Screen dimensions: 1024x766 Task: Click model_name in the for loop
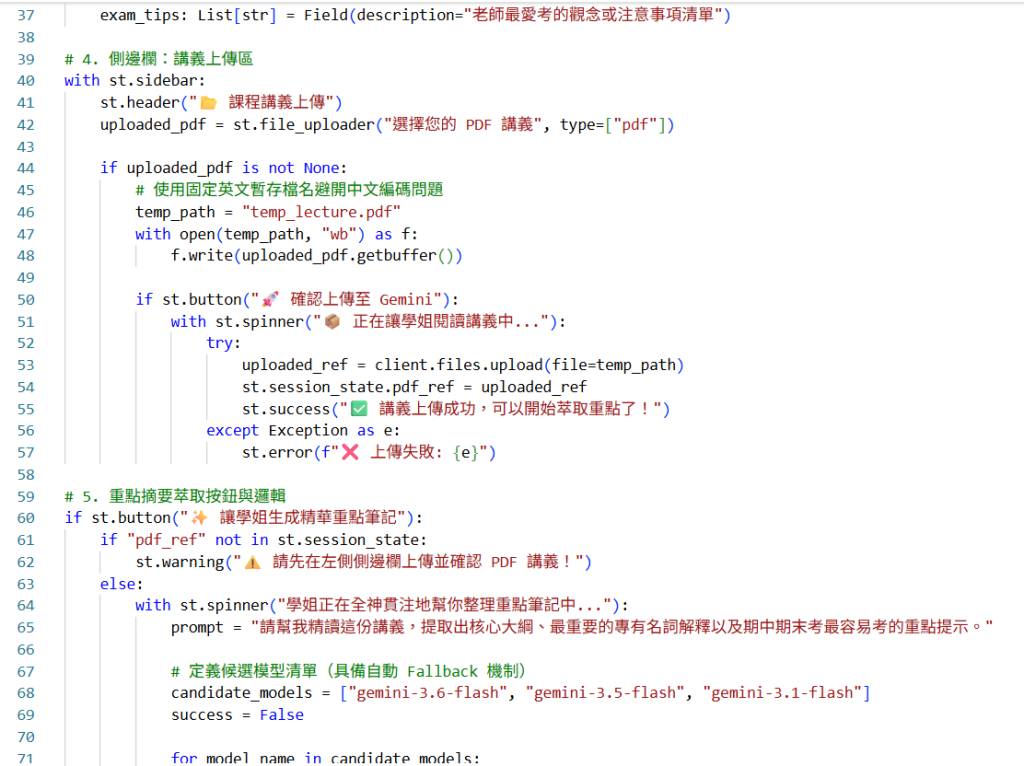[x=250, y=758]
